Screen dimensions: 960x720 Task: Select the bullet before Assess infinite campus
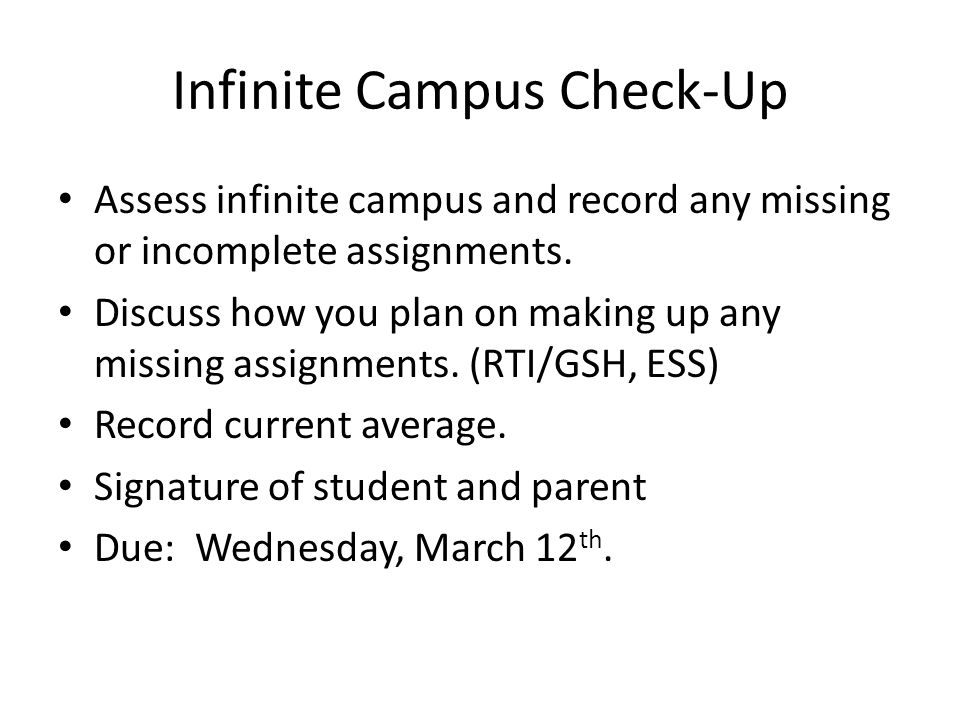pos(66,199)
